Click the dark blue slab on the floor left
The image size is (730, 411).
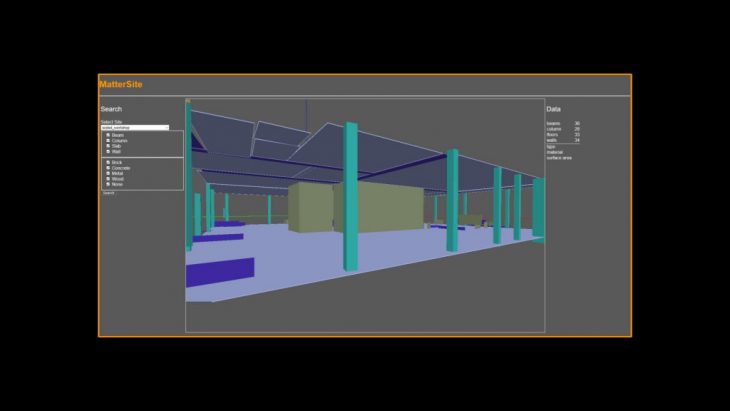(x=220, y=272)
